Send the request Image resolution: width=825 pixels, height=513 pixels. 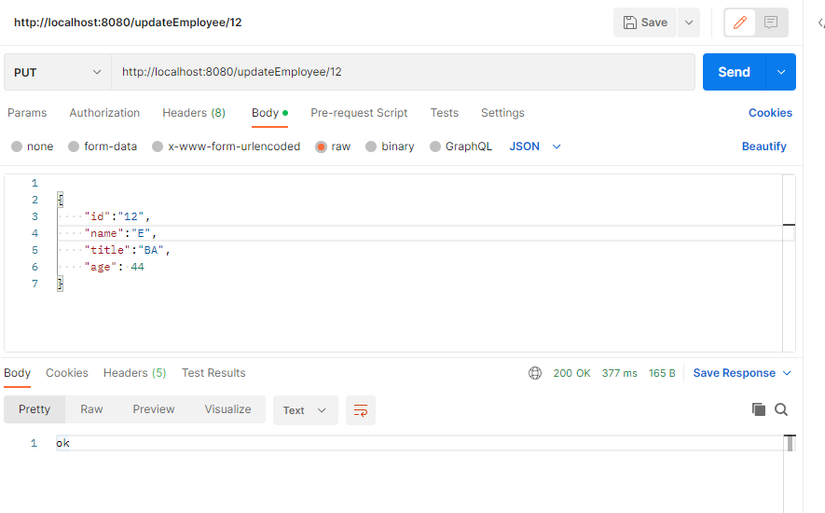pos(734,72)
